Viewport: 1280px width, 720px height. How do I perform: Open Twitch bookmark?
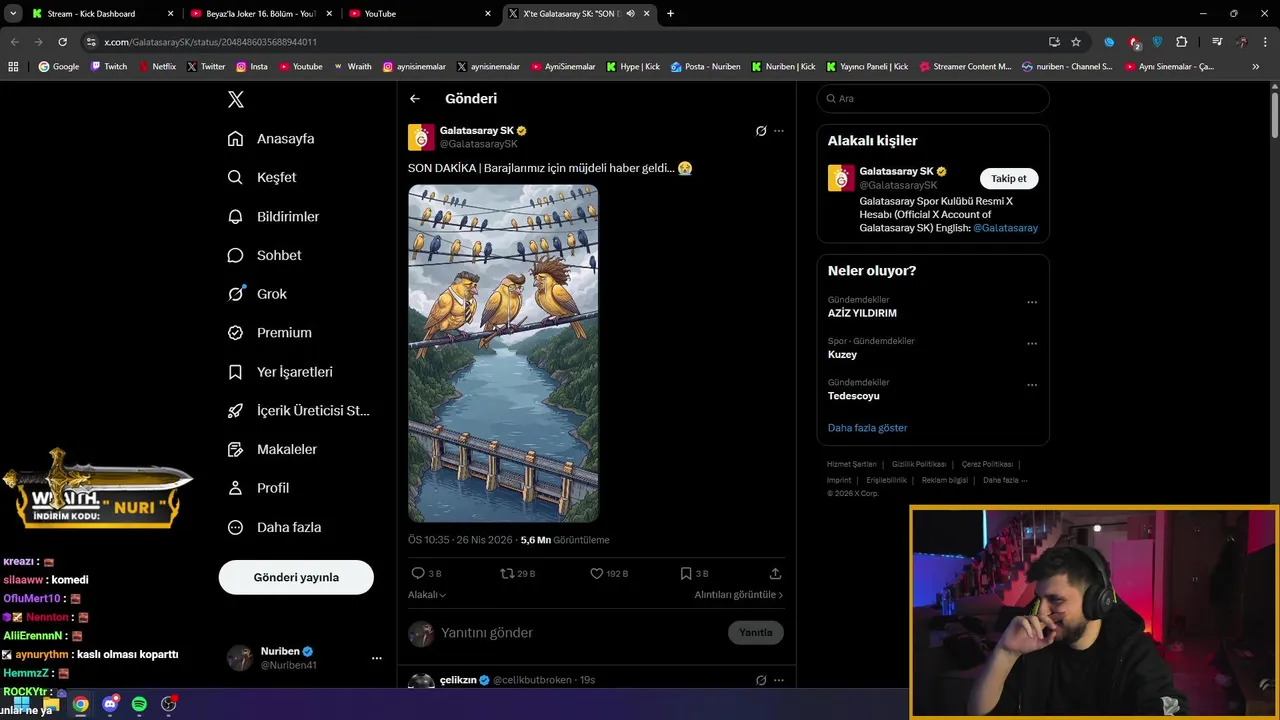click(x=109, y=67)
